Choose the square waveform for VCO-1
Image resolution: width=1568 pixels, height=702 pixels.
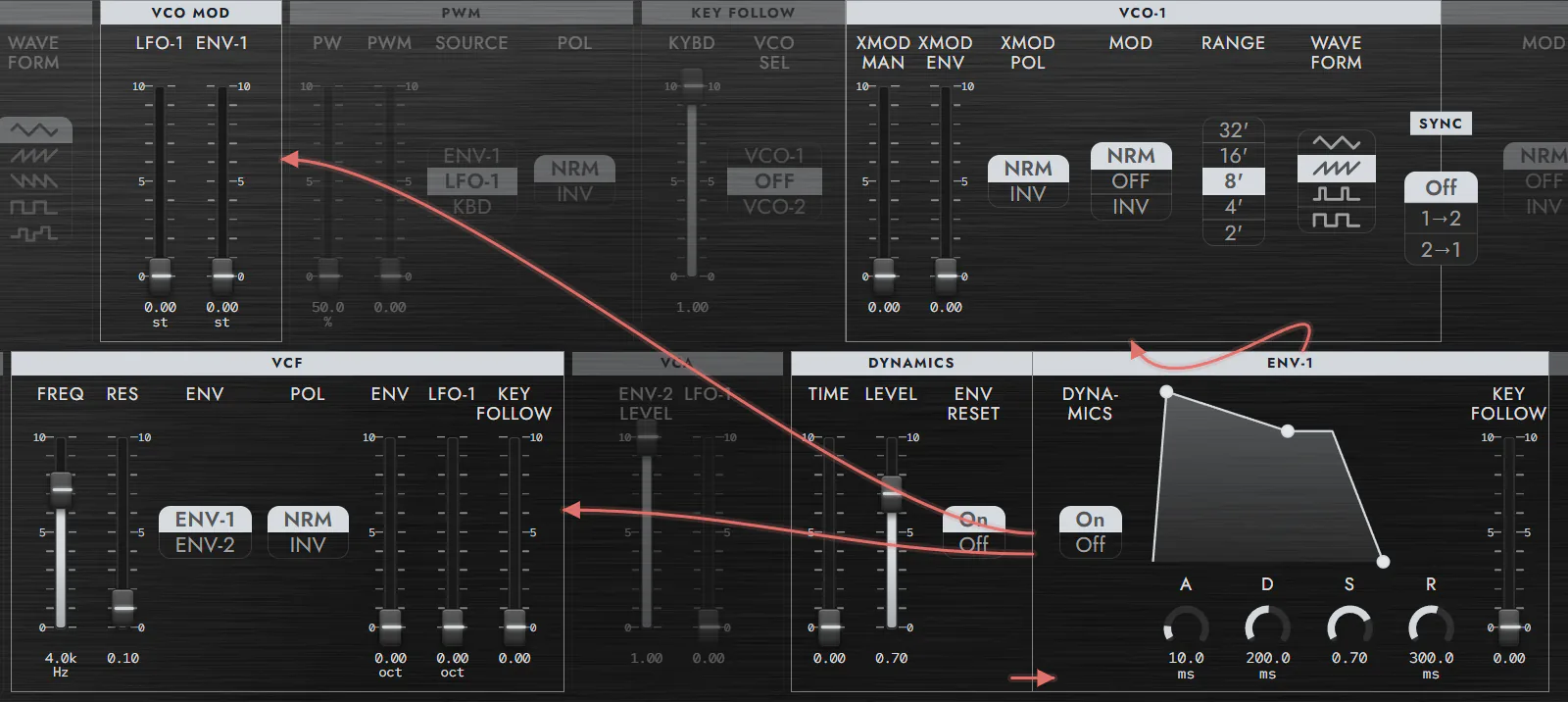pos(1336,220)
